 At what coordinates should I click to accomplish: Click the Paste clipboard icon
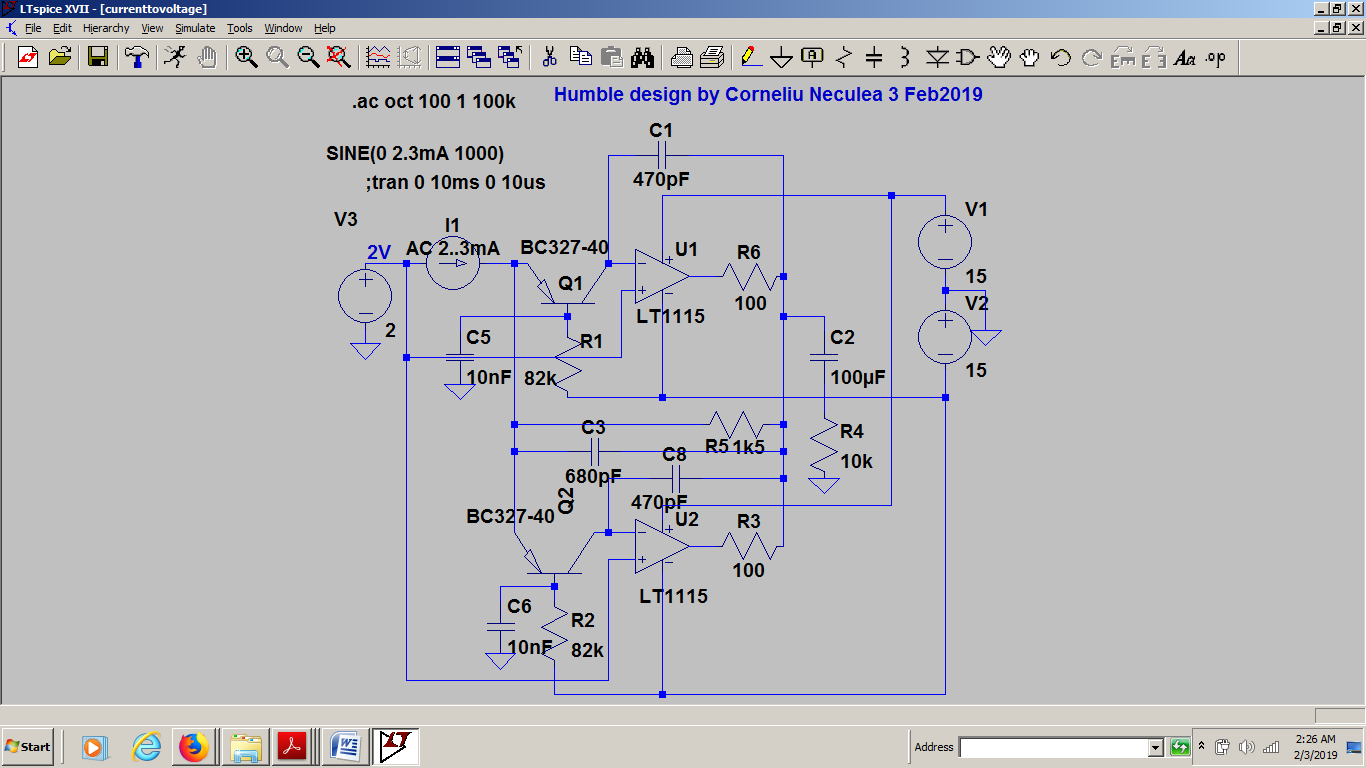point(611,57)
